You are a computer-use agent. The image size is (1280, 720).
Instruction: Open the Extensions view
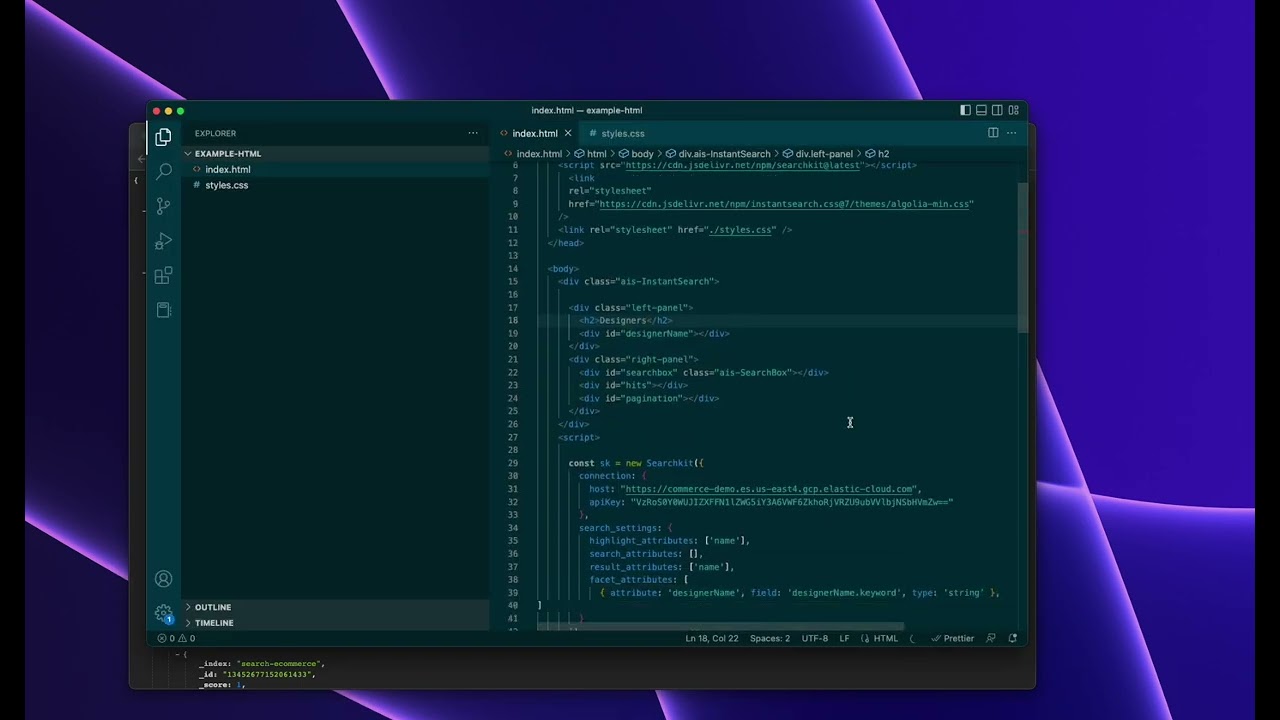pyautogui.click(x=163, y=275)
